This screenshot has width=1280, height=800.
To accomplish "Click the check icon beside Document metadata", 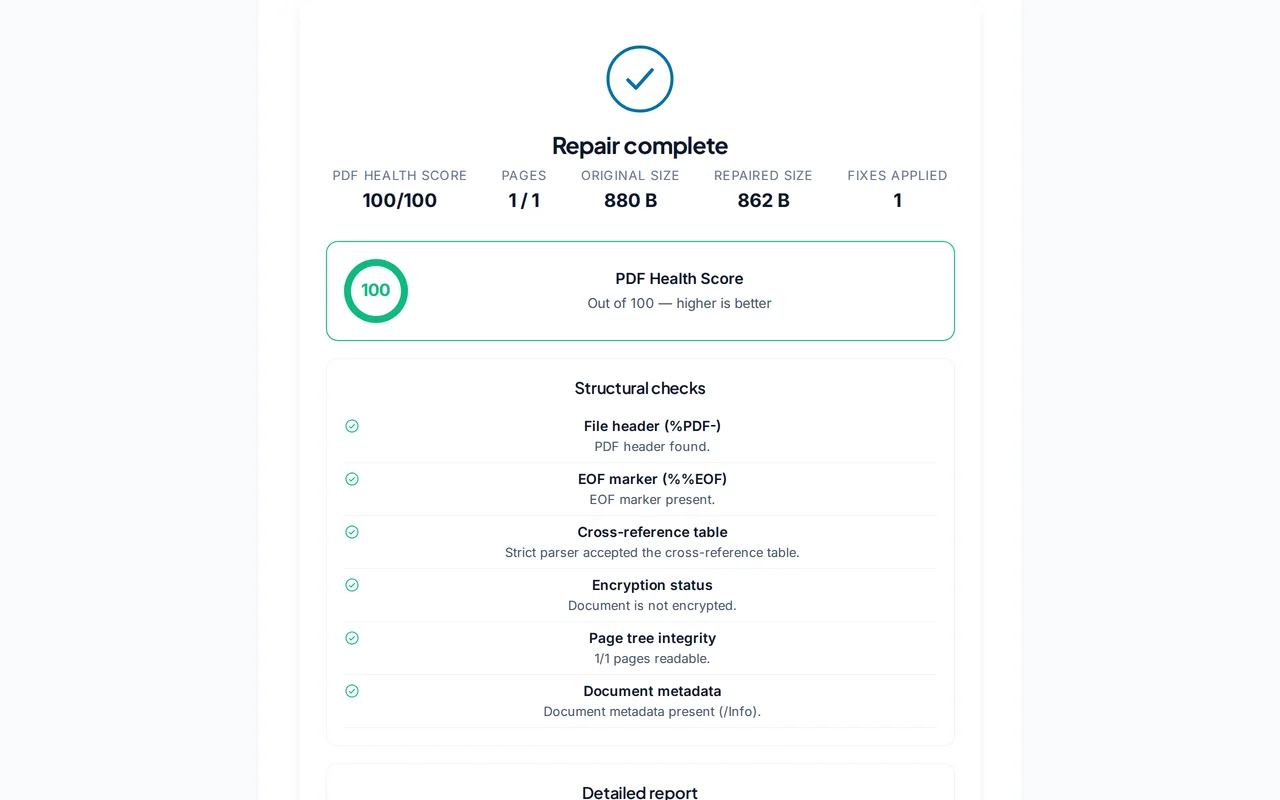I will [x=352, y=691].
